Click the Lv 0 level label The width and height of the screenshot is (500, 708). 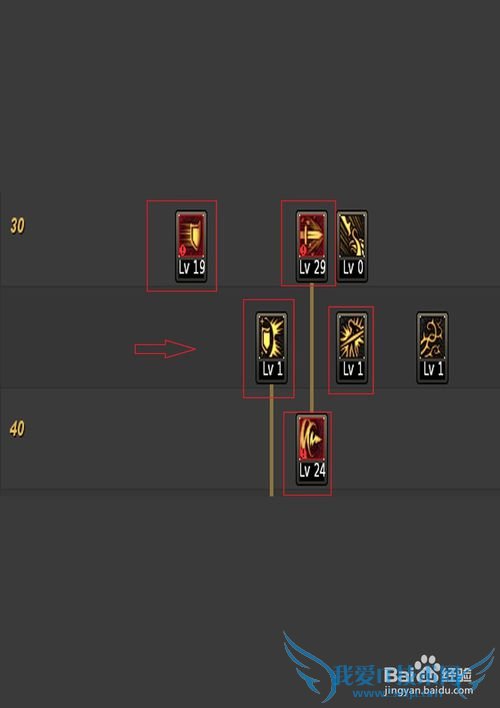click(x=353, y=267)
